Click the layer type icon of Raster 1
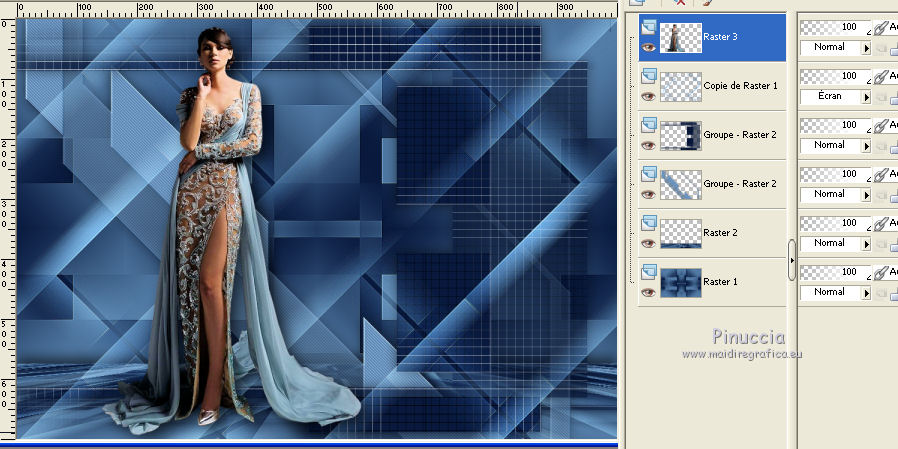 649,271
